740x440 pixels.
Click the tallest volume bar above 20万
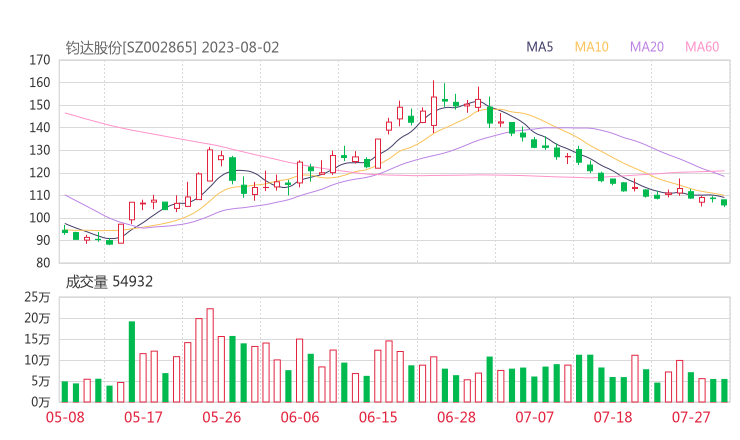click(x=210, y=355)
